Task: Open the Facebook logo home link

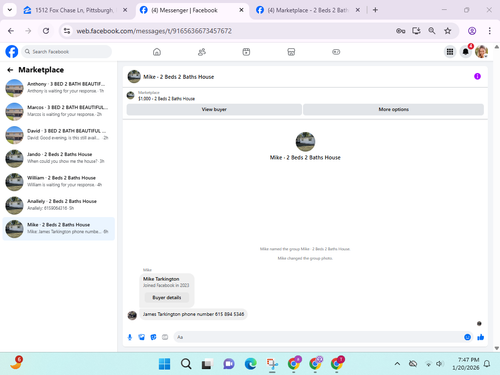Action: (12, 52)
